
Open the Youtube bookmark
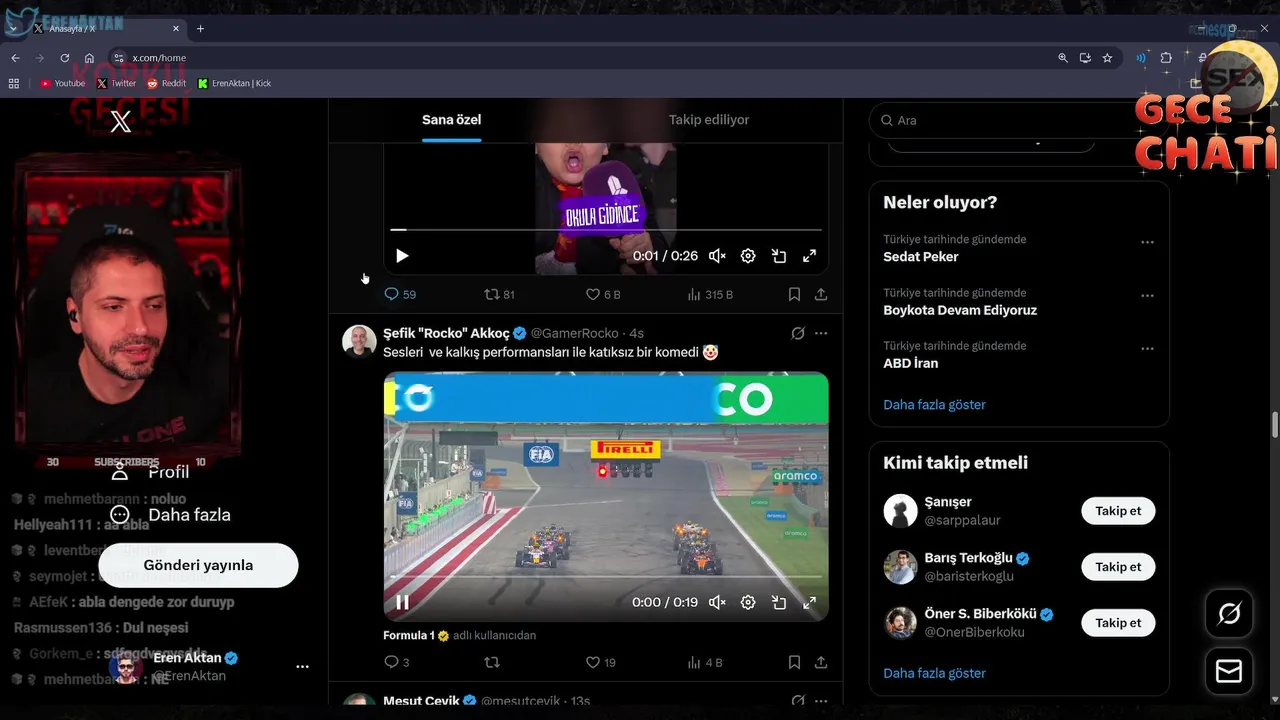click(x=62, y=84)
